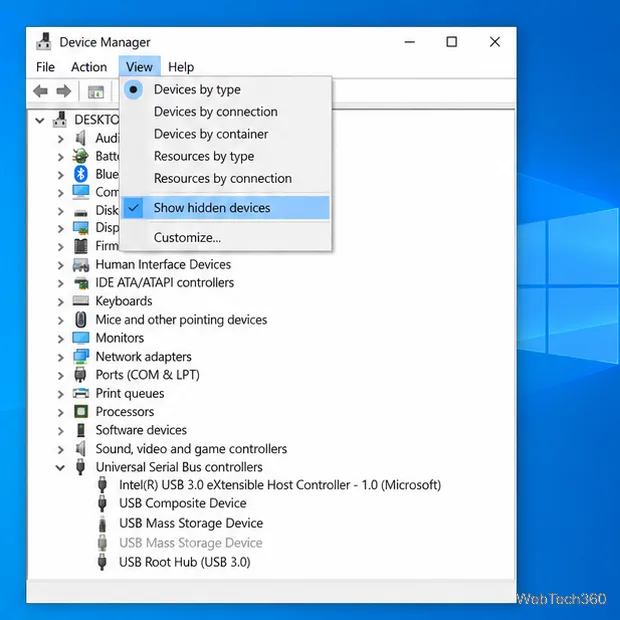Open the Customize... dialog
620x620 pixels.
click(x=226, y=237)
